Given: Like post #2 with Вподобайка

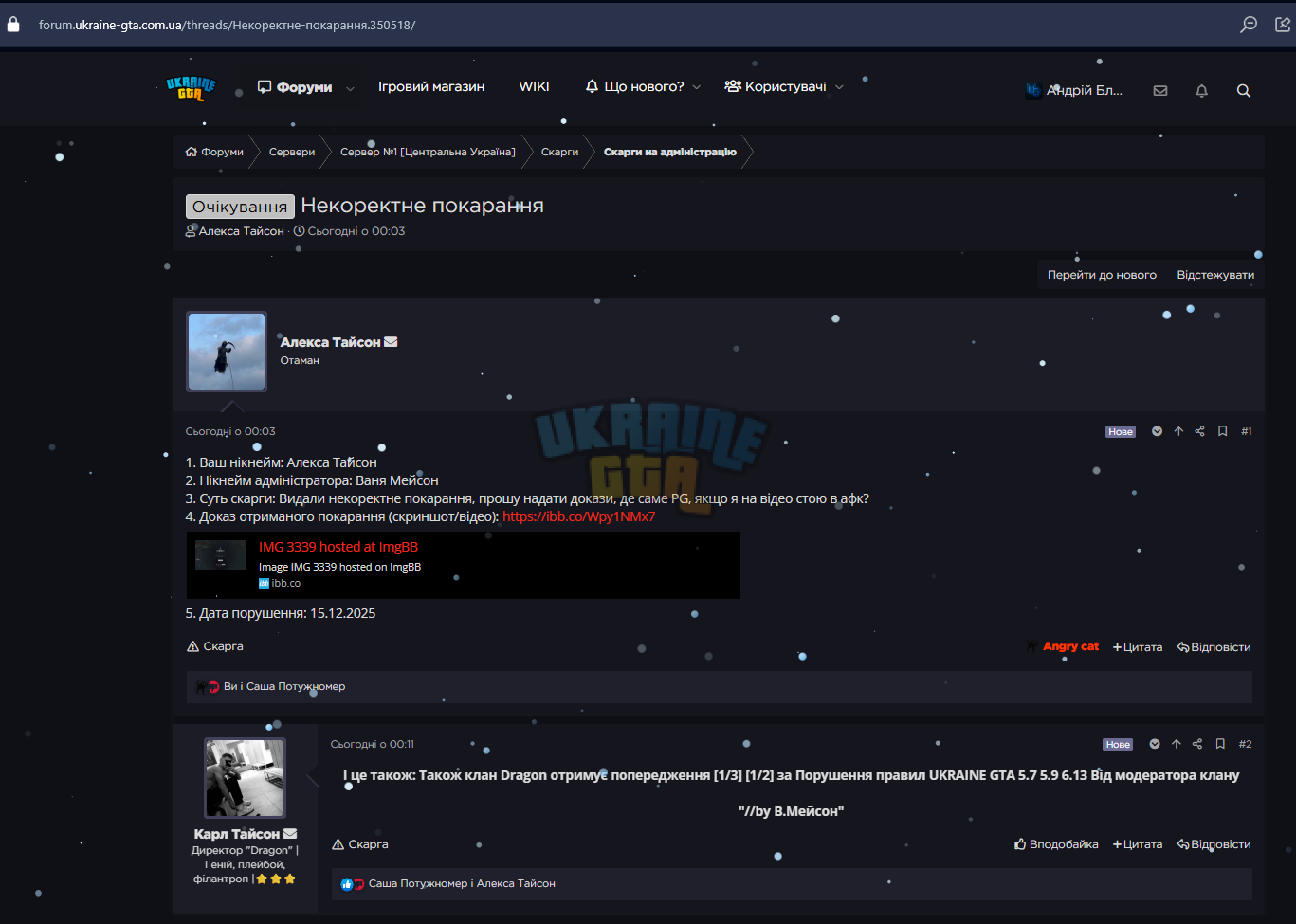Looking at the screenshot, I should [x=1056, y=844].
